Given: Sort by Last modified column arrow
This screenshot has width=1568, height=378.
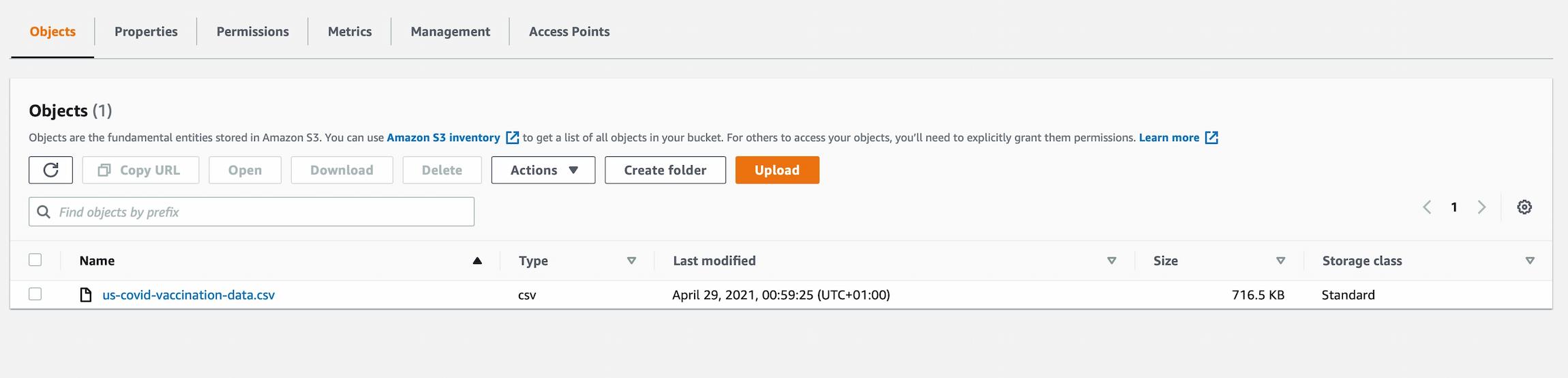Looking at the screenshot, I should point(1111,261).
